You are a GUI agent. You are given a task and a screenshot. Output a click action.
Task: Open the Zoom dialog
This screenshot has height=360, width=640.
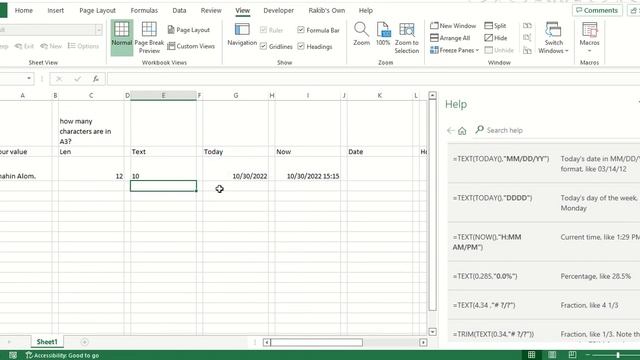coord(361,34)
